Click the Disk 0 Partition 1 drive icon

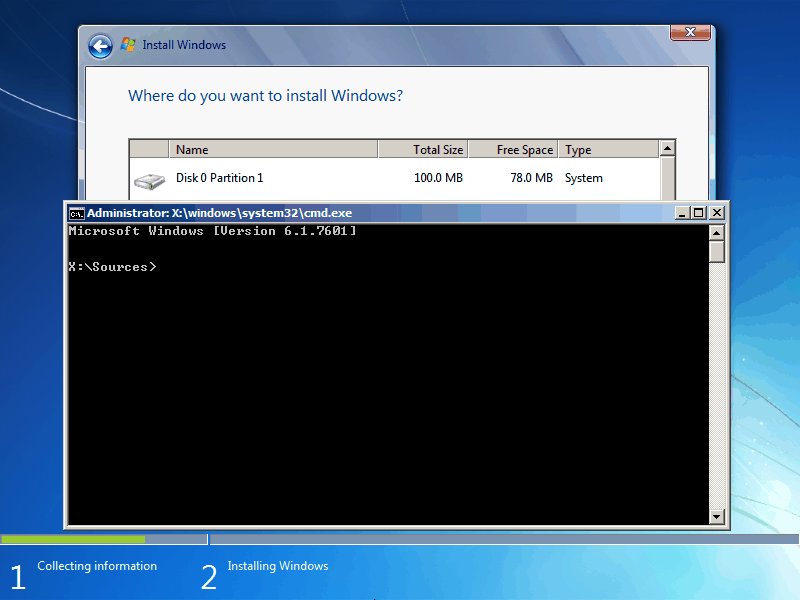(149, 181)
